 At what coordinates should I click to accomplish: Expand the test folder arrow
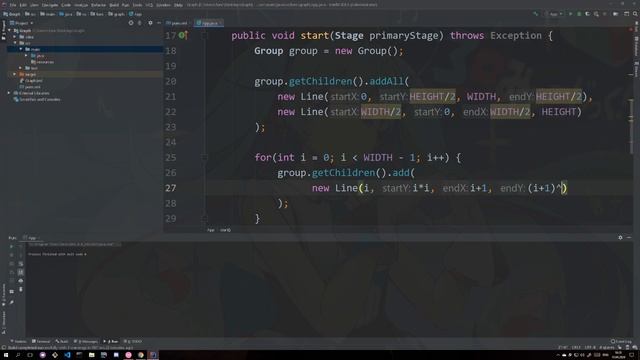[x=21, y=68]
